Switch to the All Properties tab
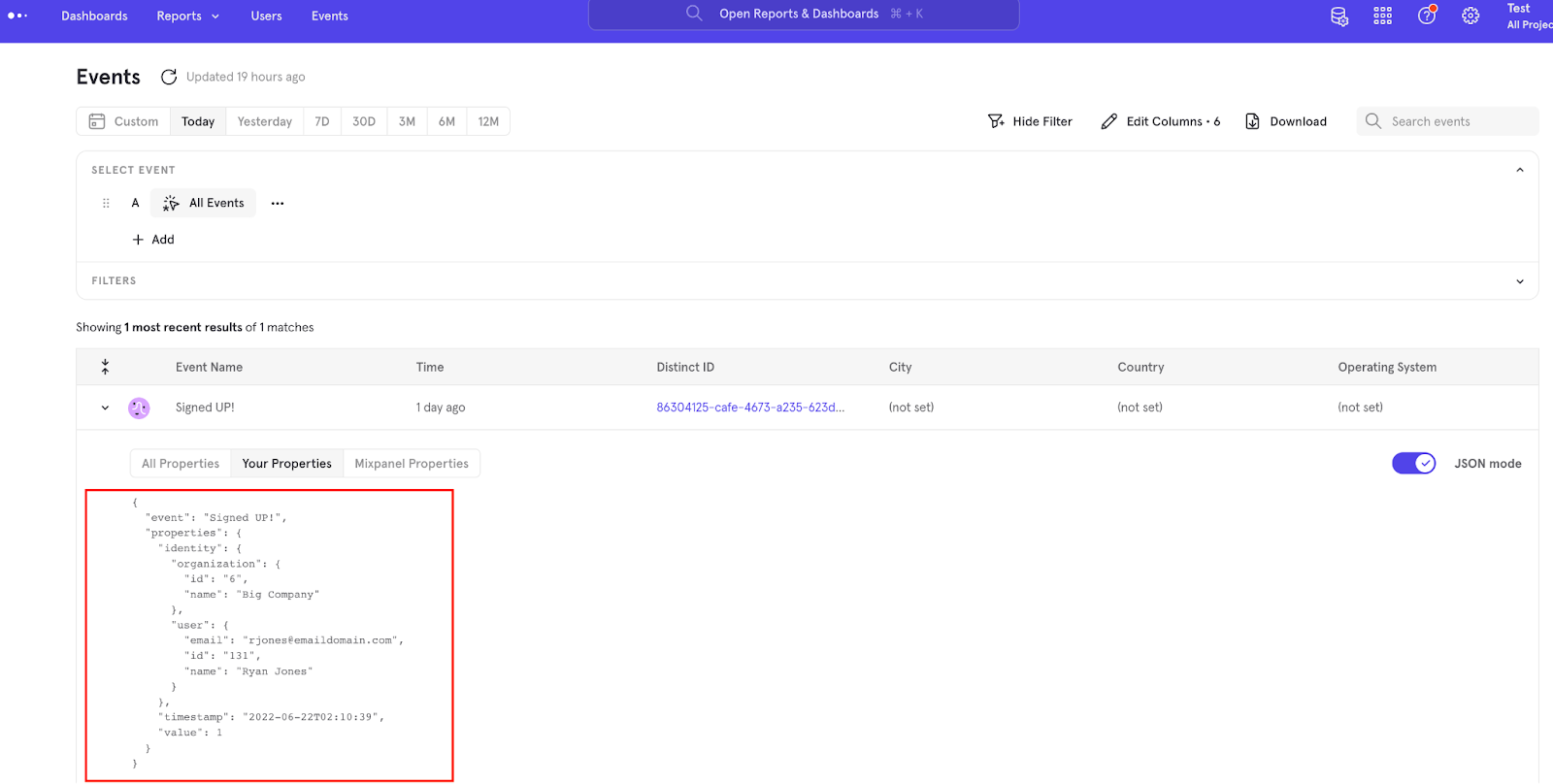 pyautogui.click(x=181, y=464)
